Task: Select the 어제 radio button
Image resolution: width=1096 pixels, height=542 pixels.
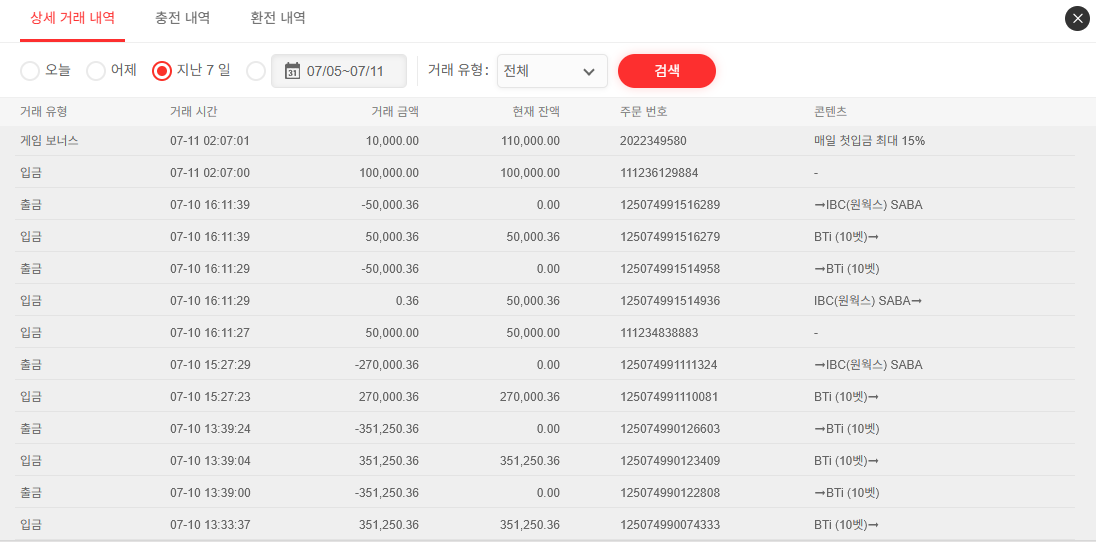Action: (x=96, y=71)
